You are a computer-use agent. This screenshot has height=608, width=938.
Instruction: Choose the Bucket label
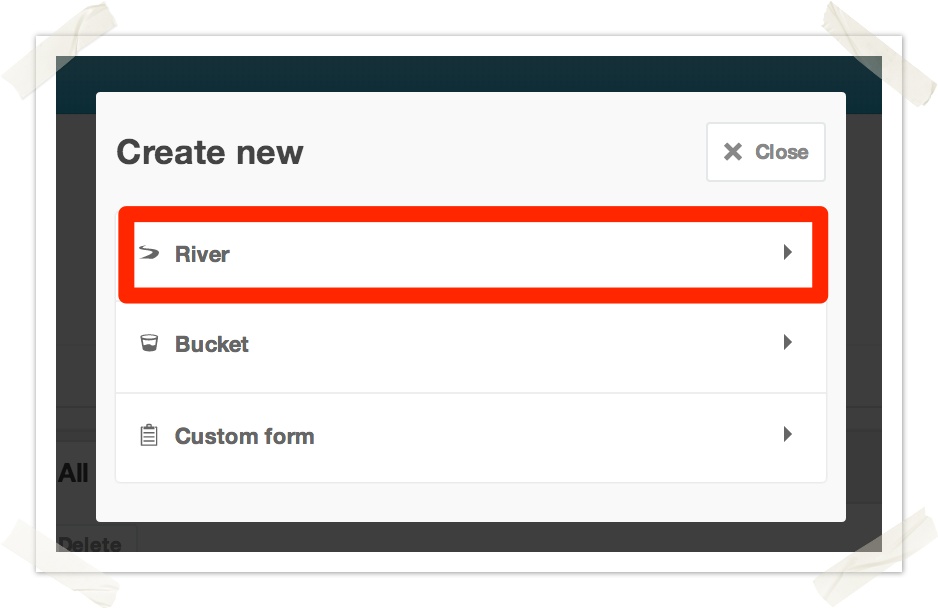[x=212, y=344]
